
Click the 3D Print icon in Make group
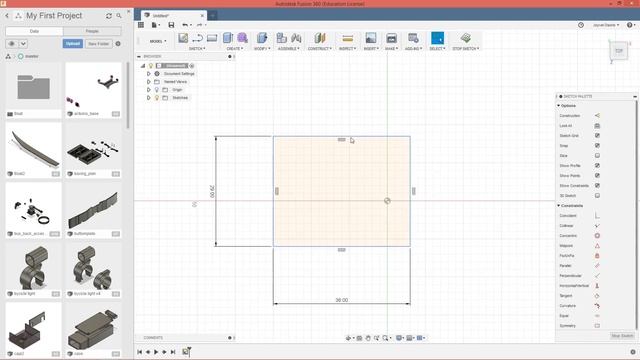pyautogui.click(x=391, y=38)
